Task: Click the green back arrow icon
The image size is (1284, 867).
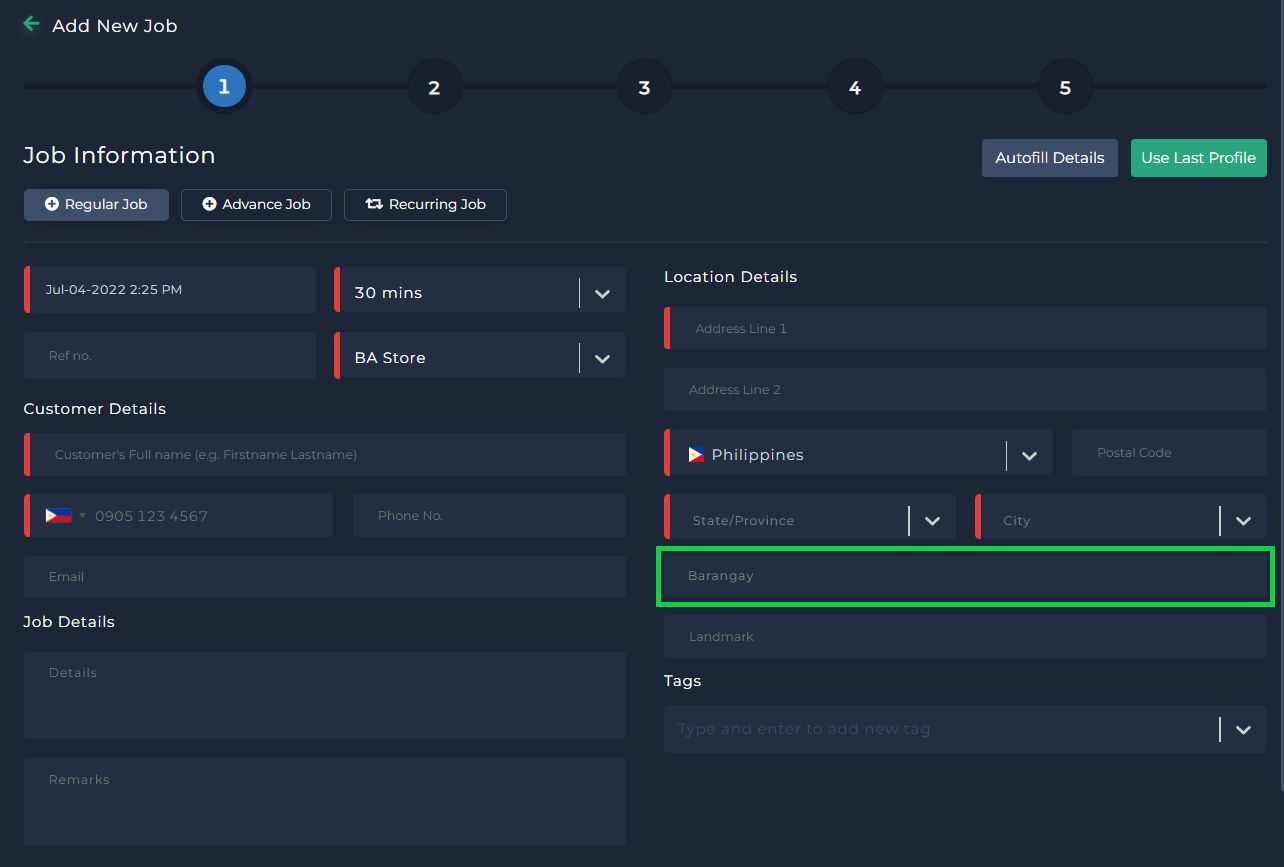Action: [x=31, y=24]
